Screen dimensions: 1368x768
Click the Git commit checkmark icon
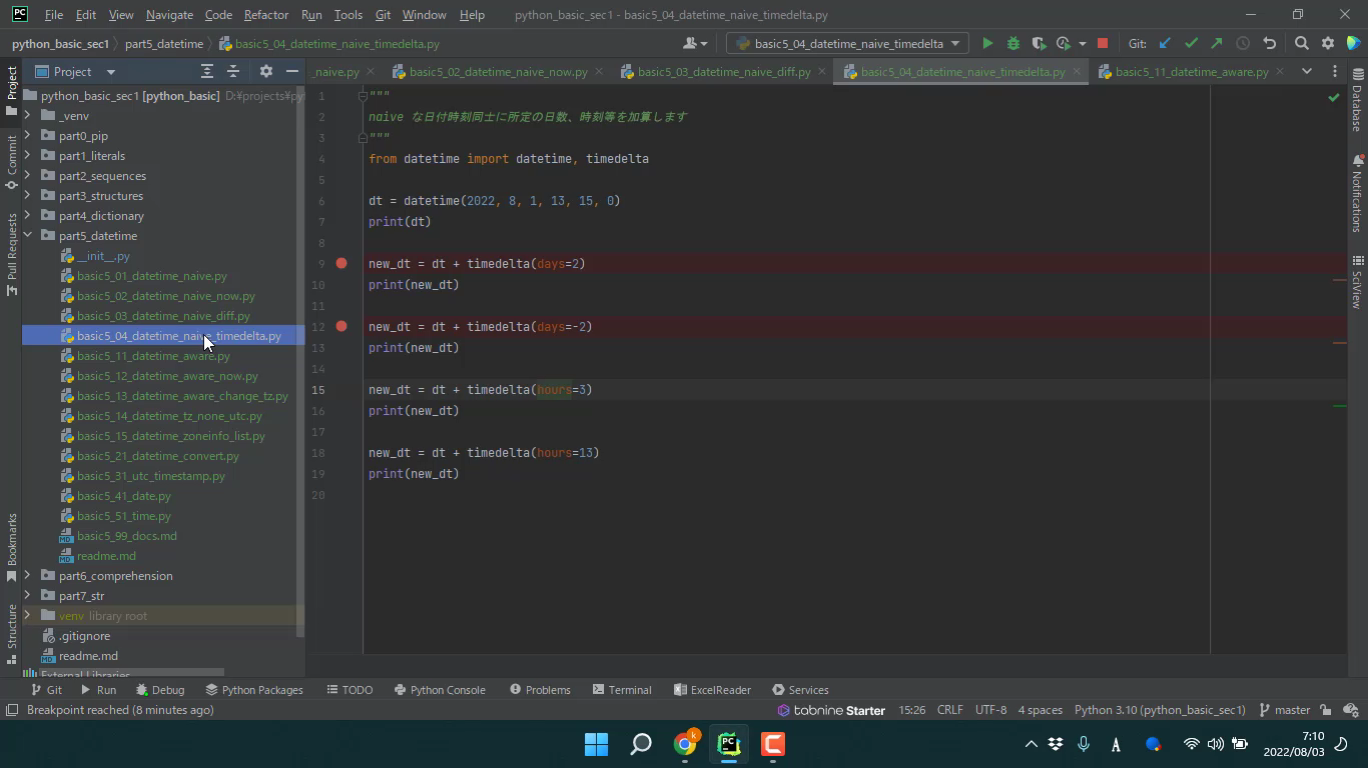click(1191, 44)
